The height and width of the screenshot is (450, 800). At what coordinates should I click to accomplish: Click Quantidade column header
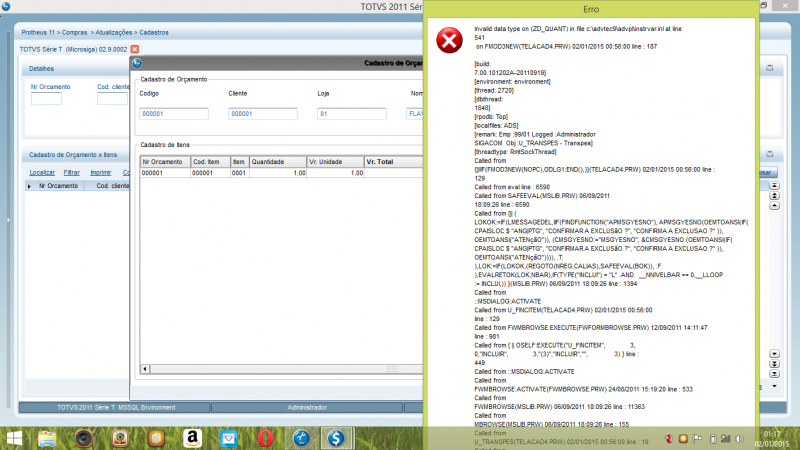click(278, 162)
